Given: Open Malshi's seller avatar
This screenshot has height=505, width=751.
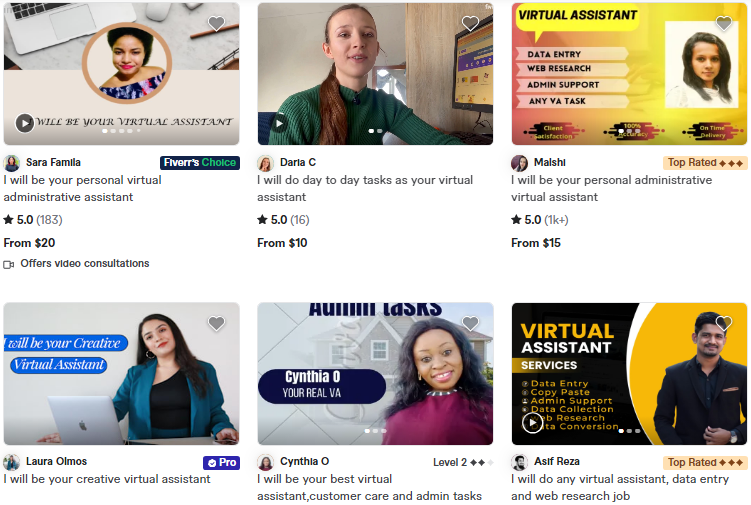Looking at the screenshot, I should [x=519, y=163].
